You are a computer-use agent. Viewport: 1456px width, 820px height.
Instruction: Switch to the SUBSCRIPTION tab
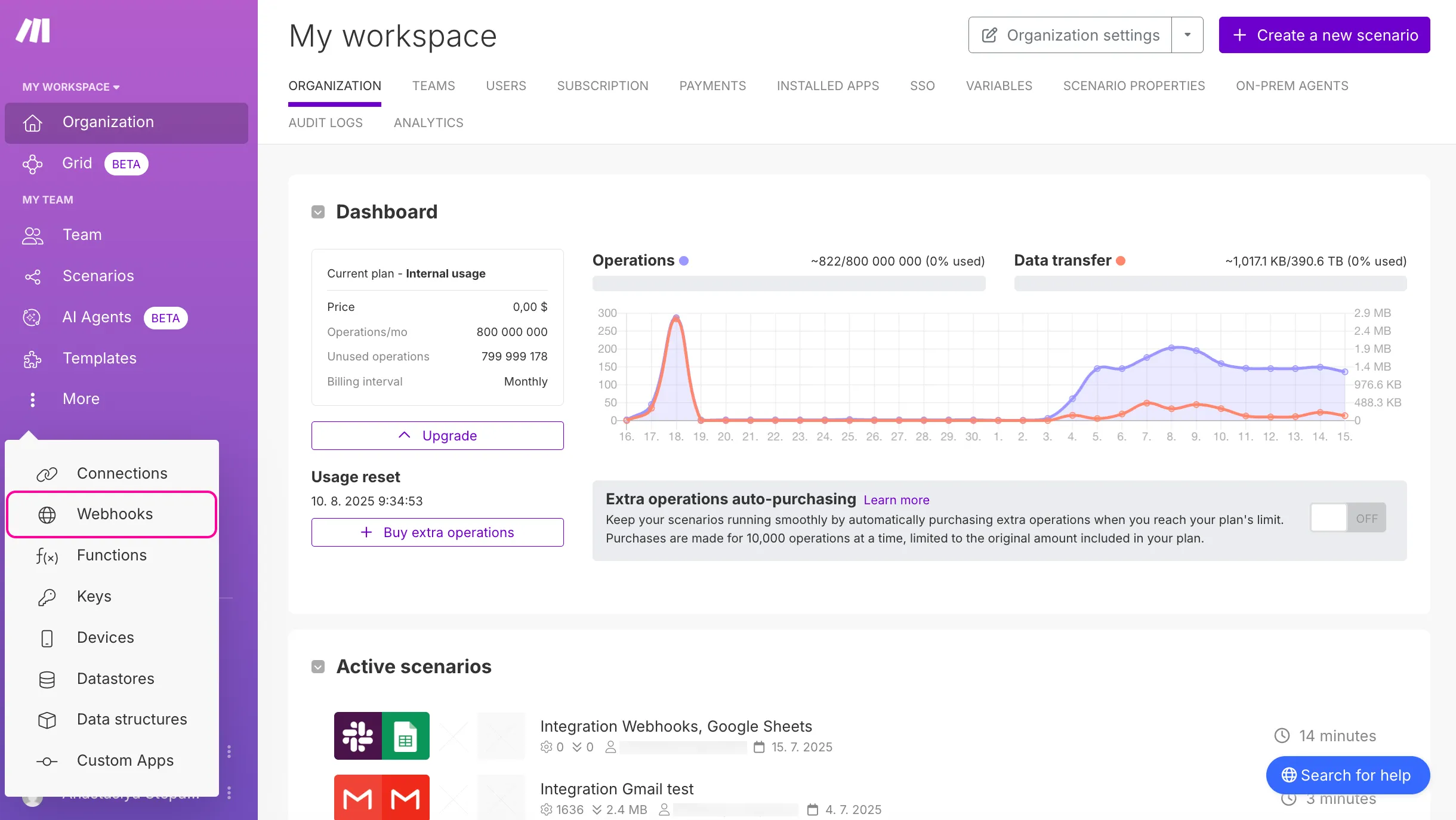(602, 86)
